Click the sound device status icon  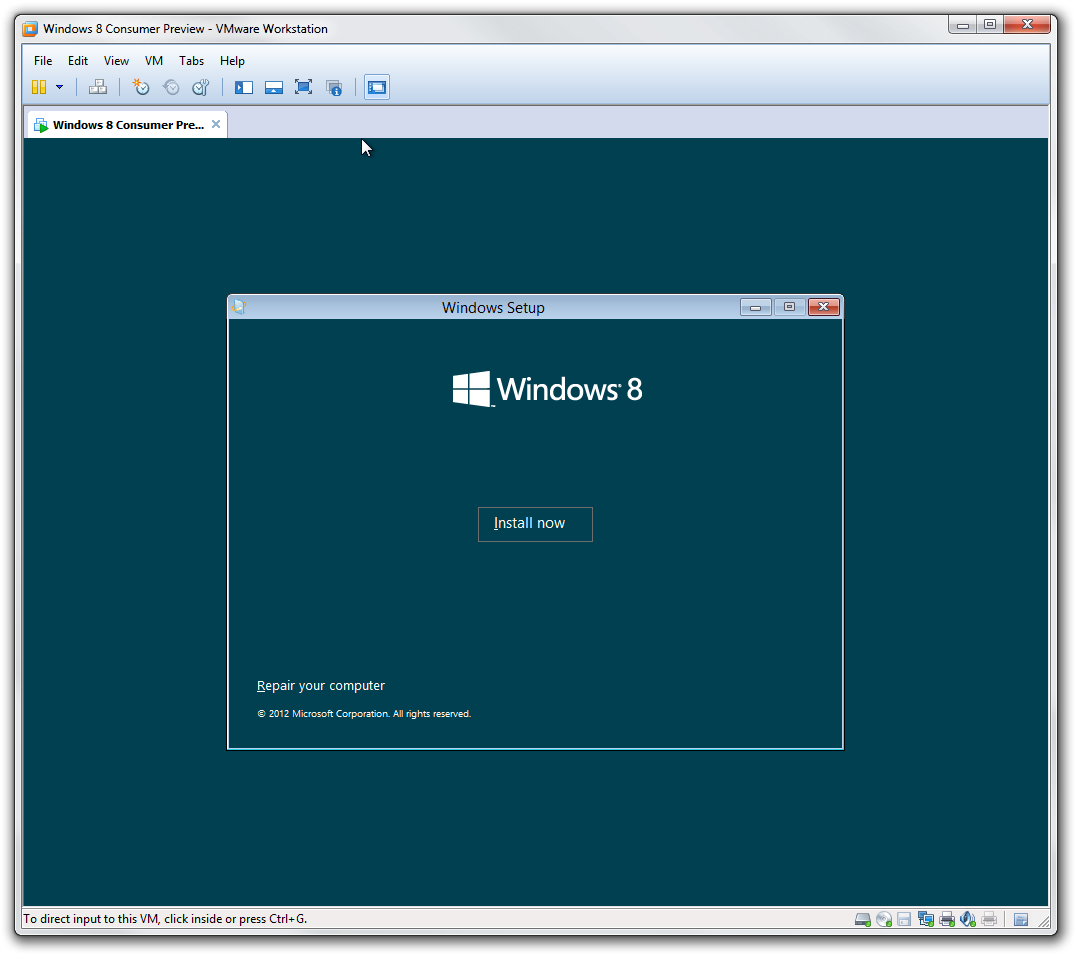pos(967,918)
